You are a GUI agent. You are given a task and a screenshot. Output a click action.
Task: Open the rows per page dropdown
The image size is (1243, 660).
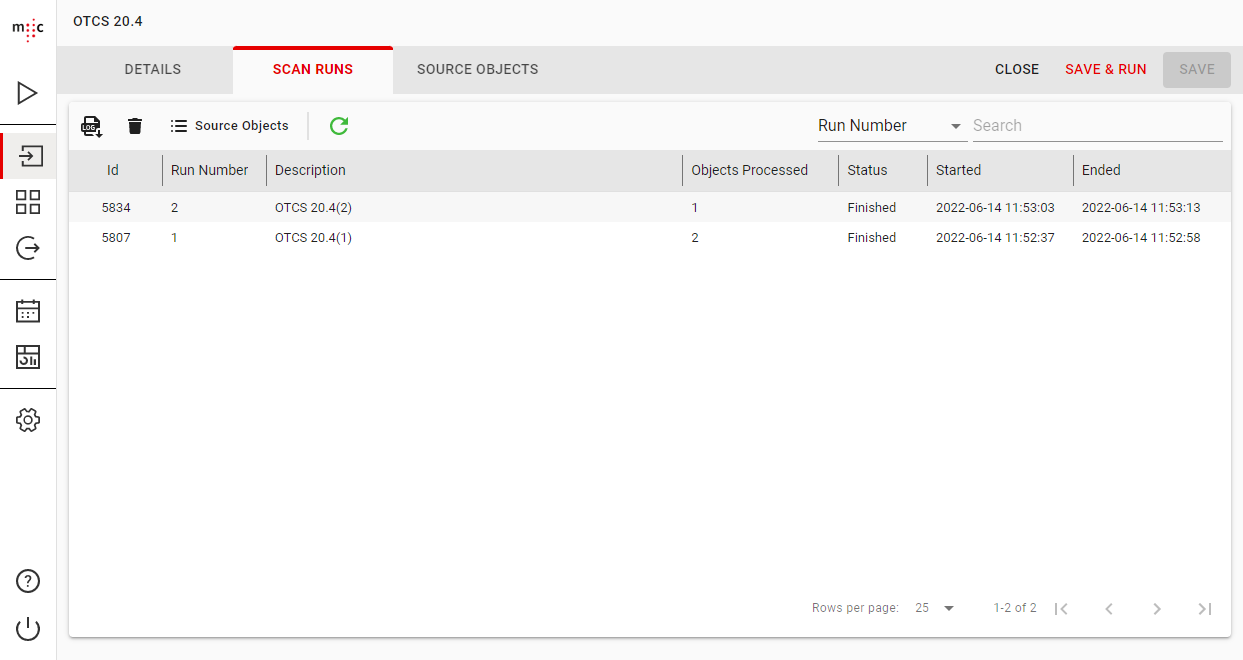[x=935, y=608]
